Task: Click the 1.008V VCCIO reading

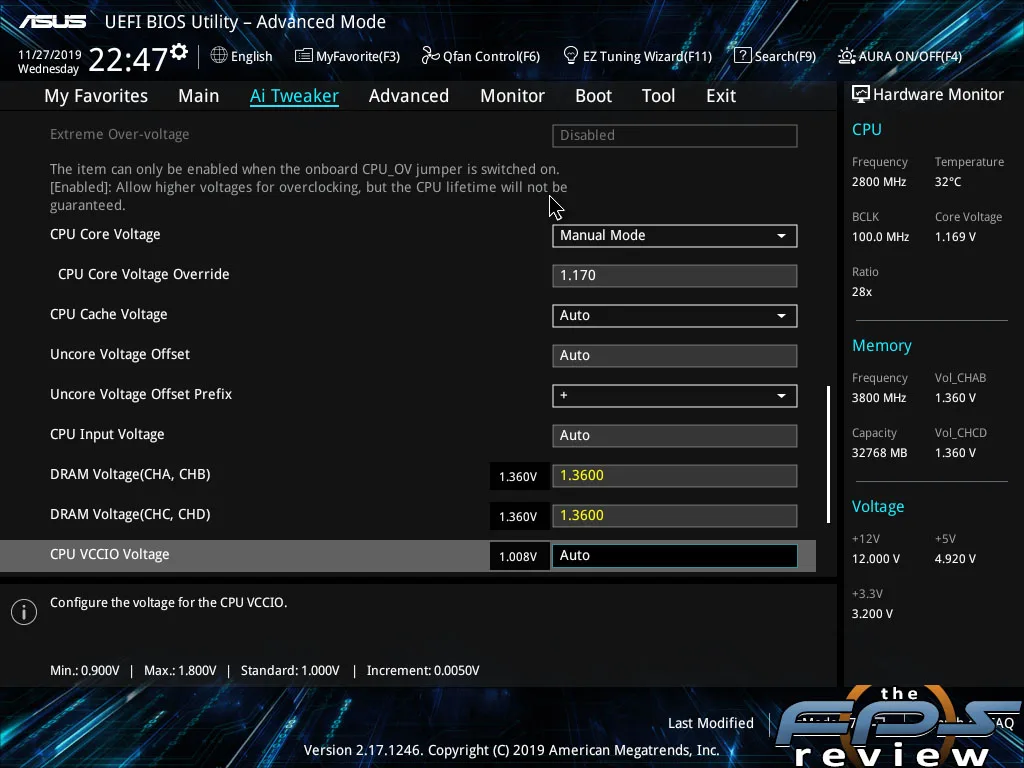Action: pos(518,556)
